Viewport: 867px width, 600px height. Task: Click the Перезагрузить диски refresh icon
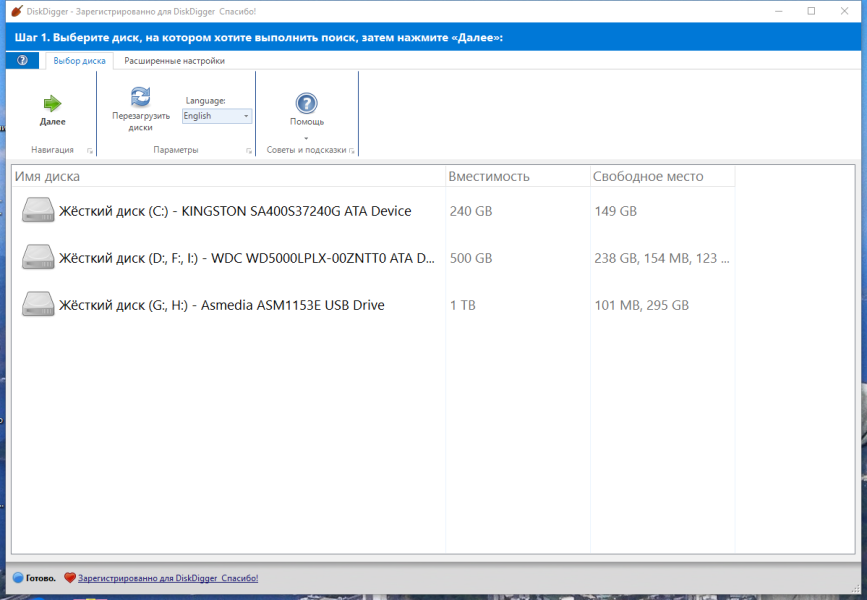point(140,97)
